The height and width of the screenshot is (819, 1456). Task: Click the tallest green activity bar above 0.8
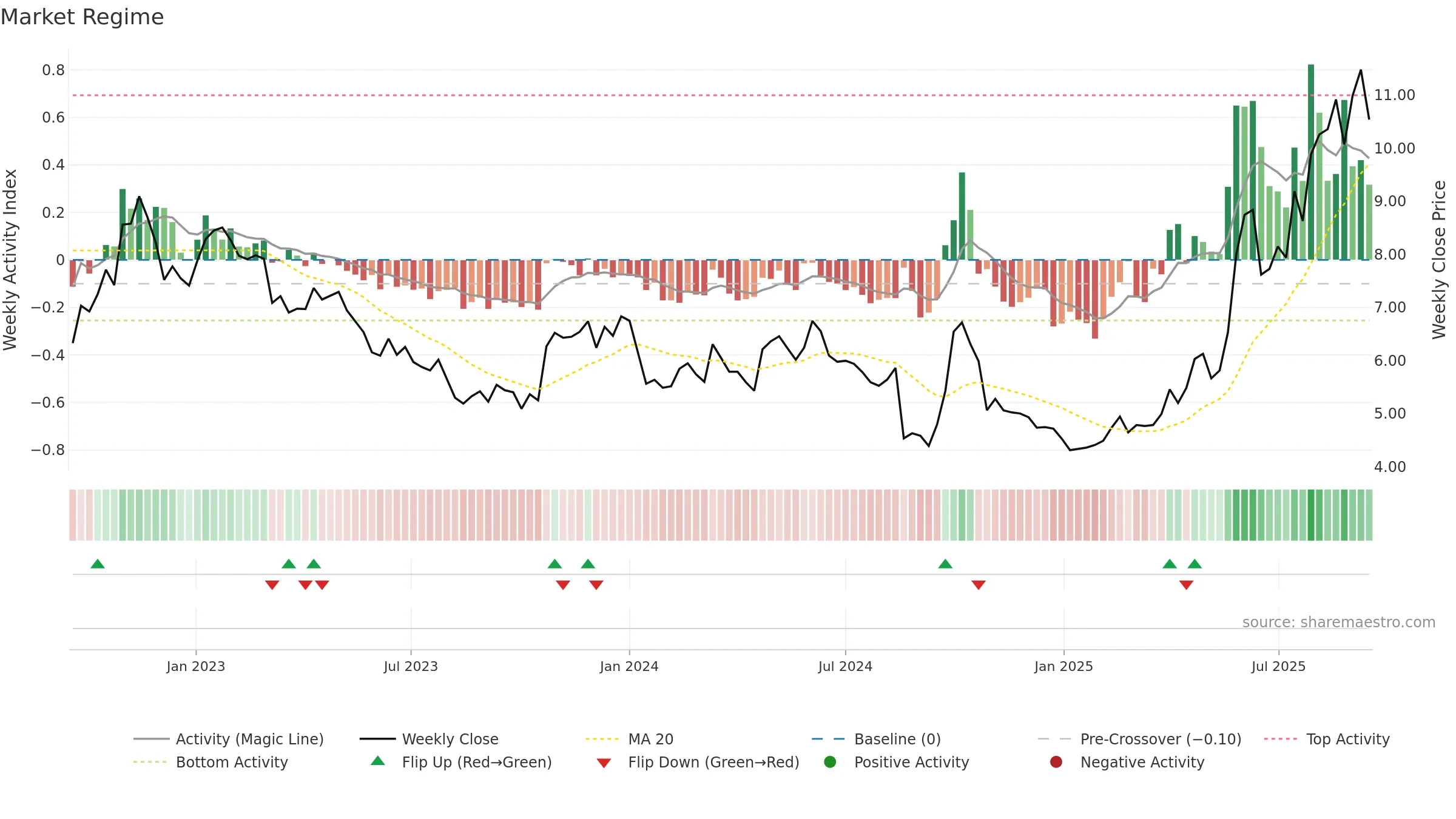(1311, 162)
